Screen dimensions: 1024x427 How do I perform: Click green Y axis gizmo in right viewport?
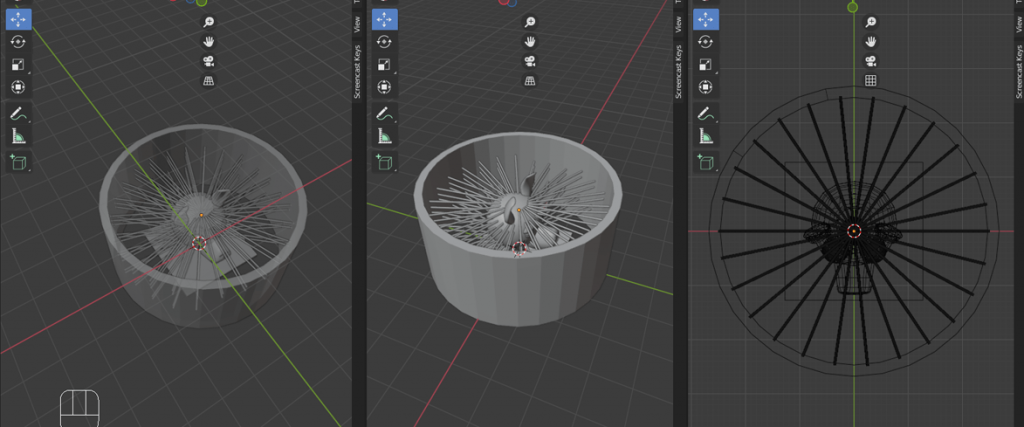coord(852,7)
